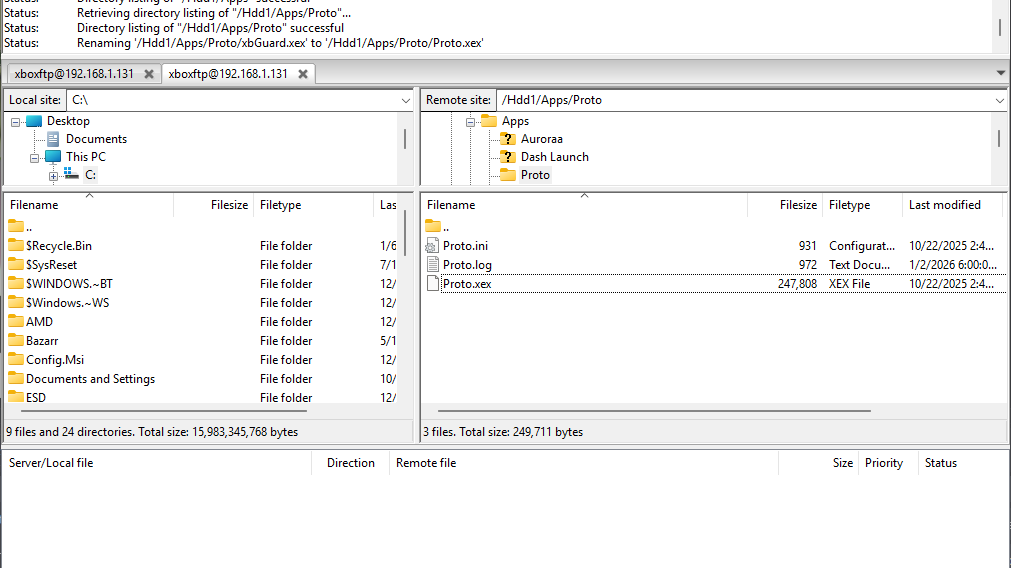Viewport: 1011px width, 568px height.
Task: Sort local files by Filename column
Action: coord(89,205)
